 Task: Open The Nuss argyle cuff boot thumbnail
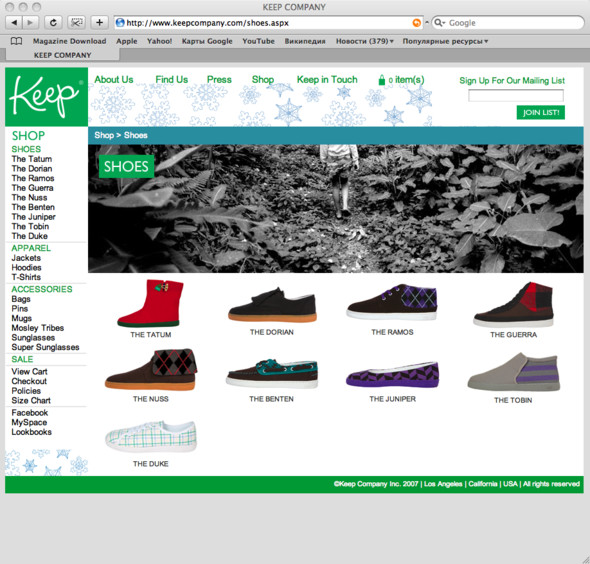coord(151,369)
